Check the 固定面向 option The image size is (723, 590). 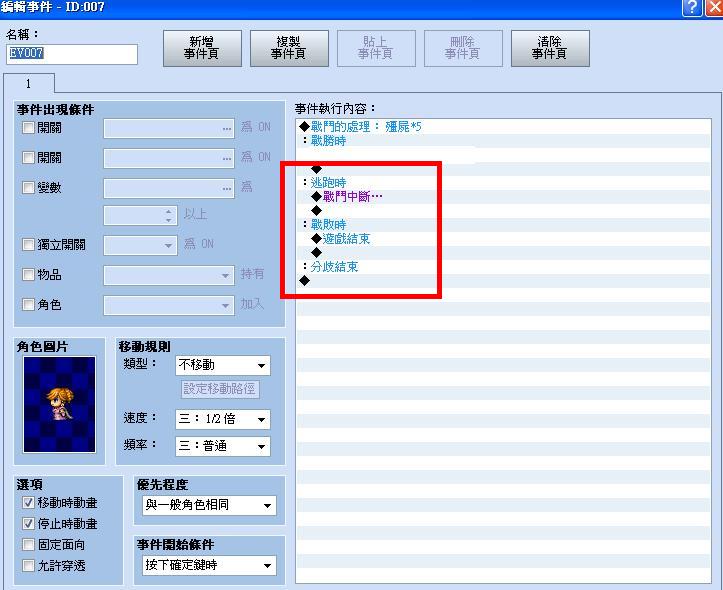[x=28, y=544]
